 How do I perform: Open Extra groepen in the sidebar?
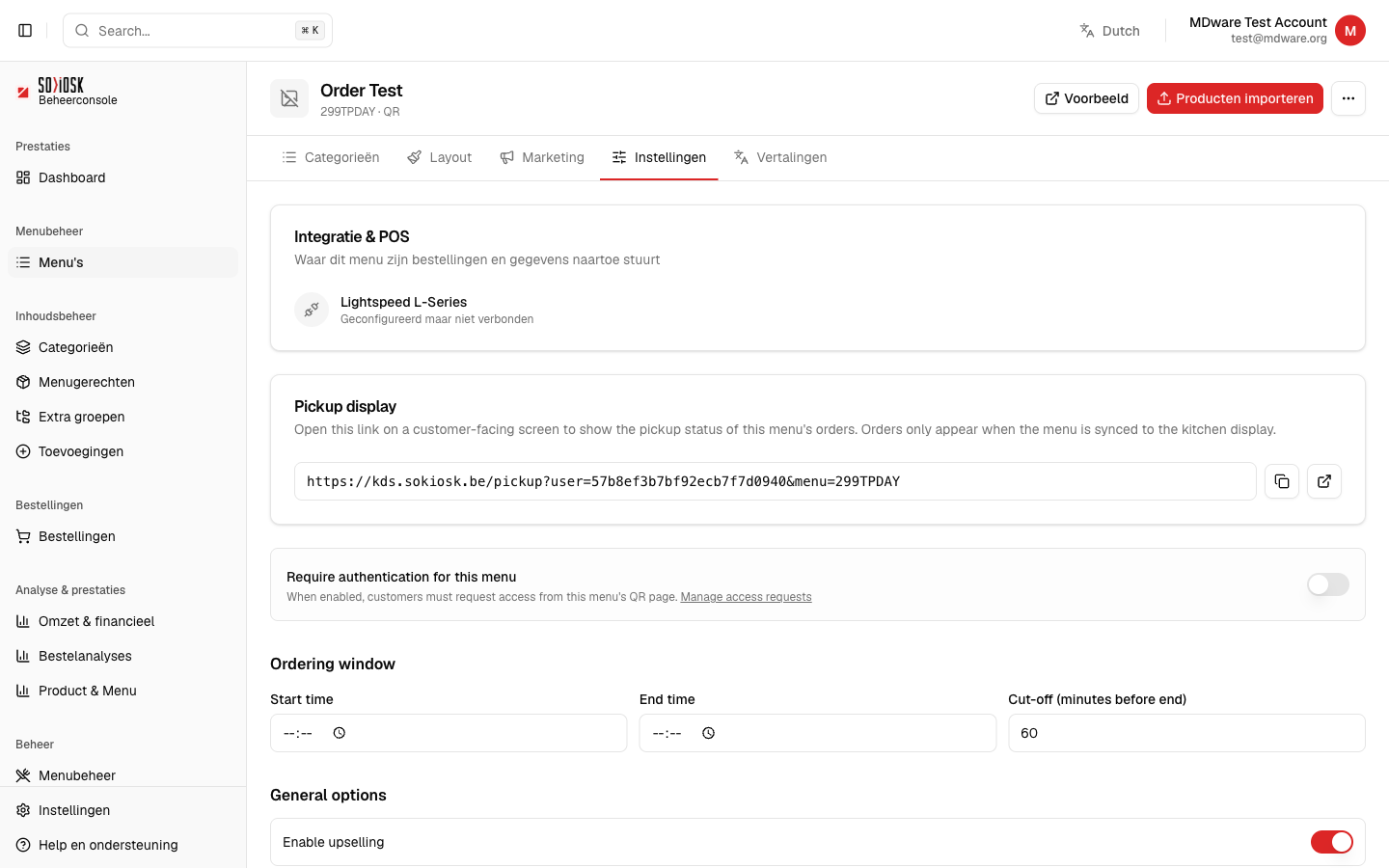click(123, 417)
